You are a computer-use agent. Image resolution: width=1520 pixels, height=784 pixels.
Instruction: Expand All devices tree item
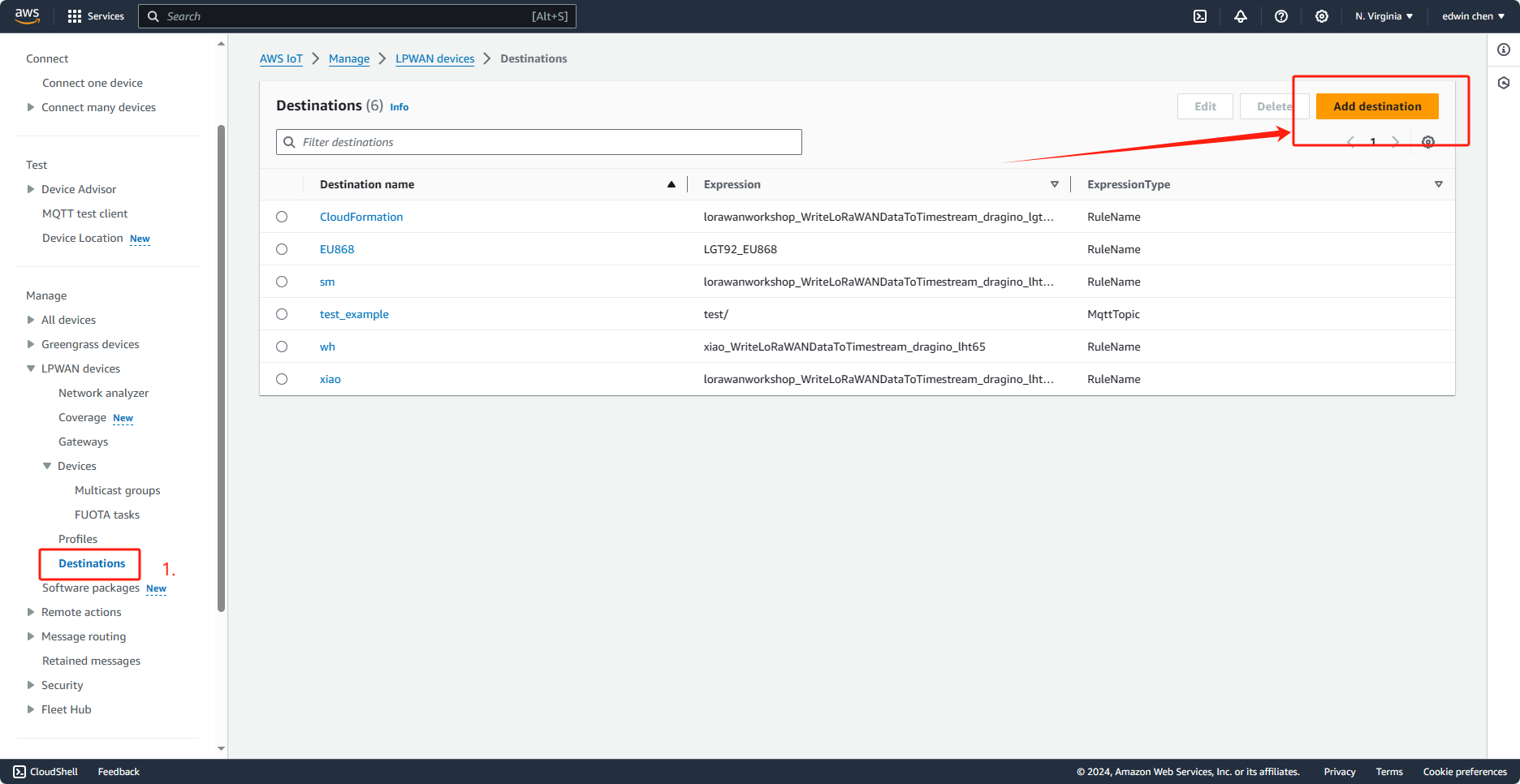pos(31,320)
